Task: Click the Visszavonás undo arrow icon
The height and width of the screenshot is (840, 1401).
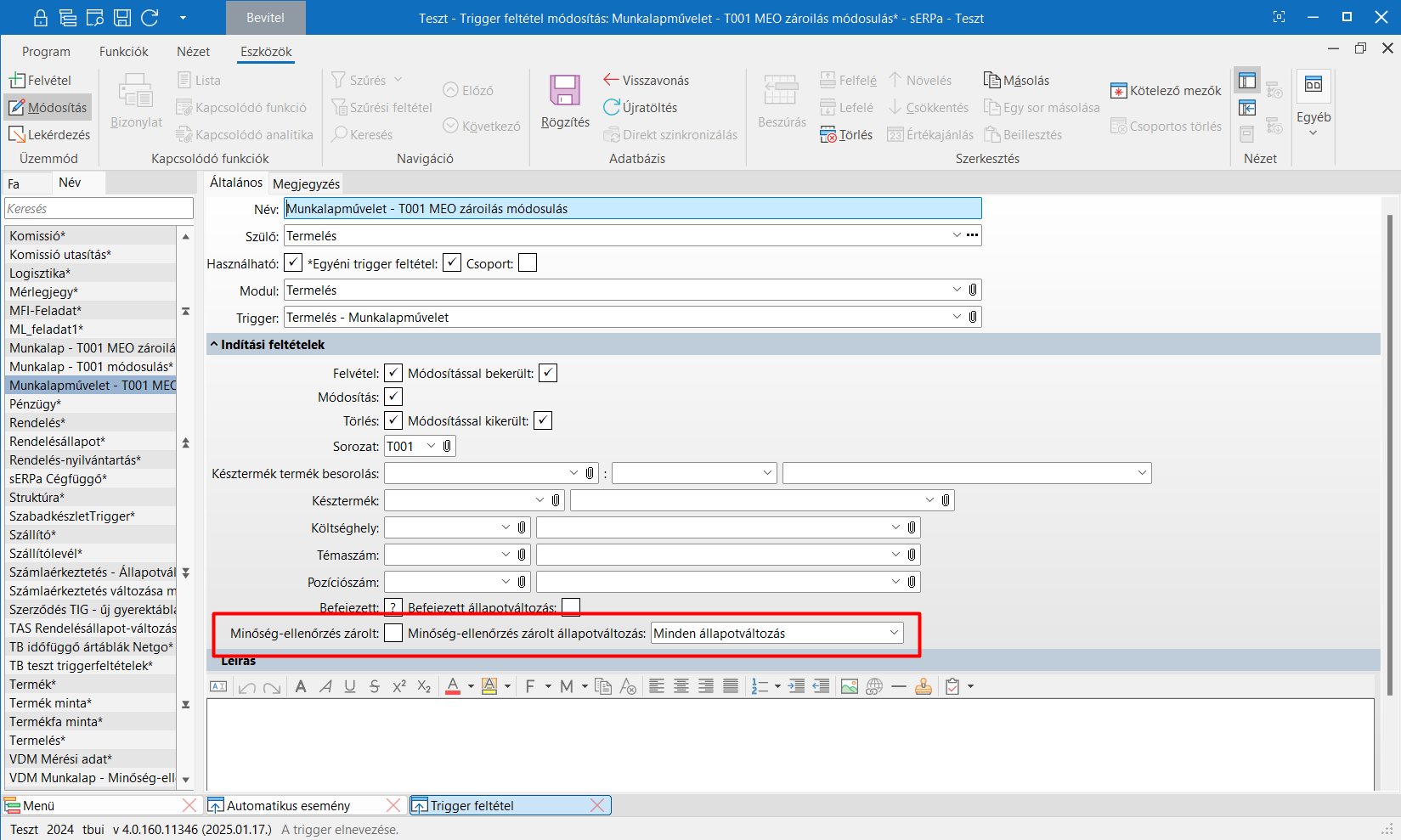Action: pyautogui.click(x=611, y=80)
